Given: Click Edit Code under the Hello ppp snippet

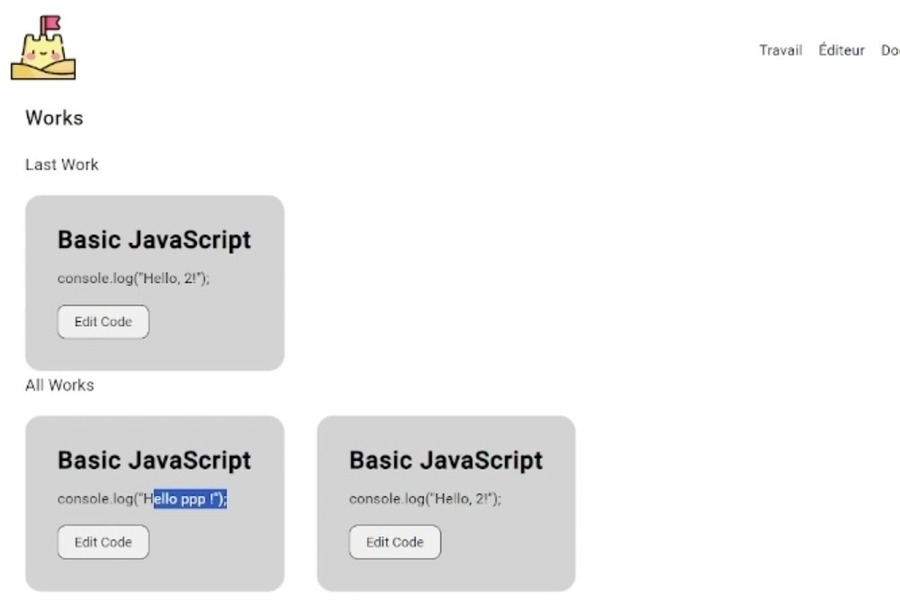Looking at the screenshot, I should point(103,542).
